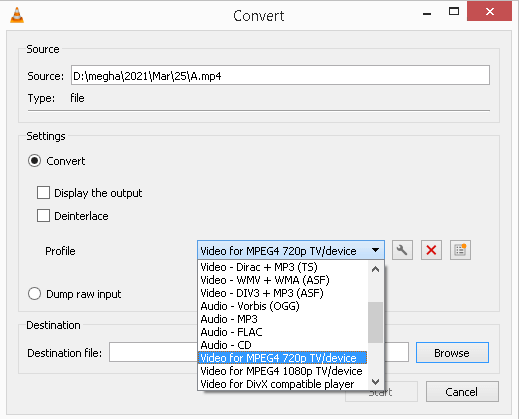Click the VLC cone icon in title bar
The height and width of the screenshot is (419, 519).
point(17,15)
